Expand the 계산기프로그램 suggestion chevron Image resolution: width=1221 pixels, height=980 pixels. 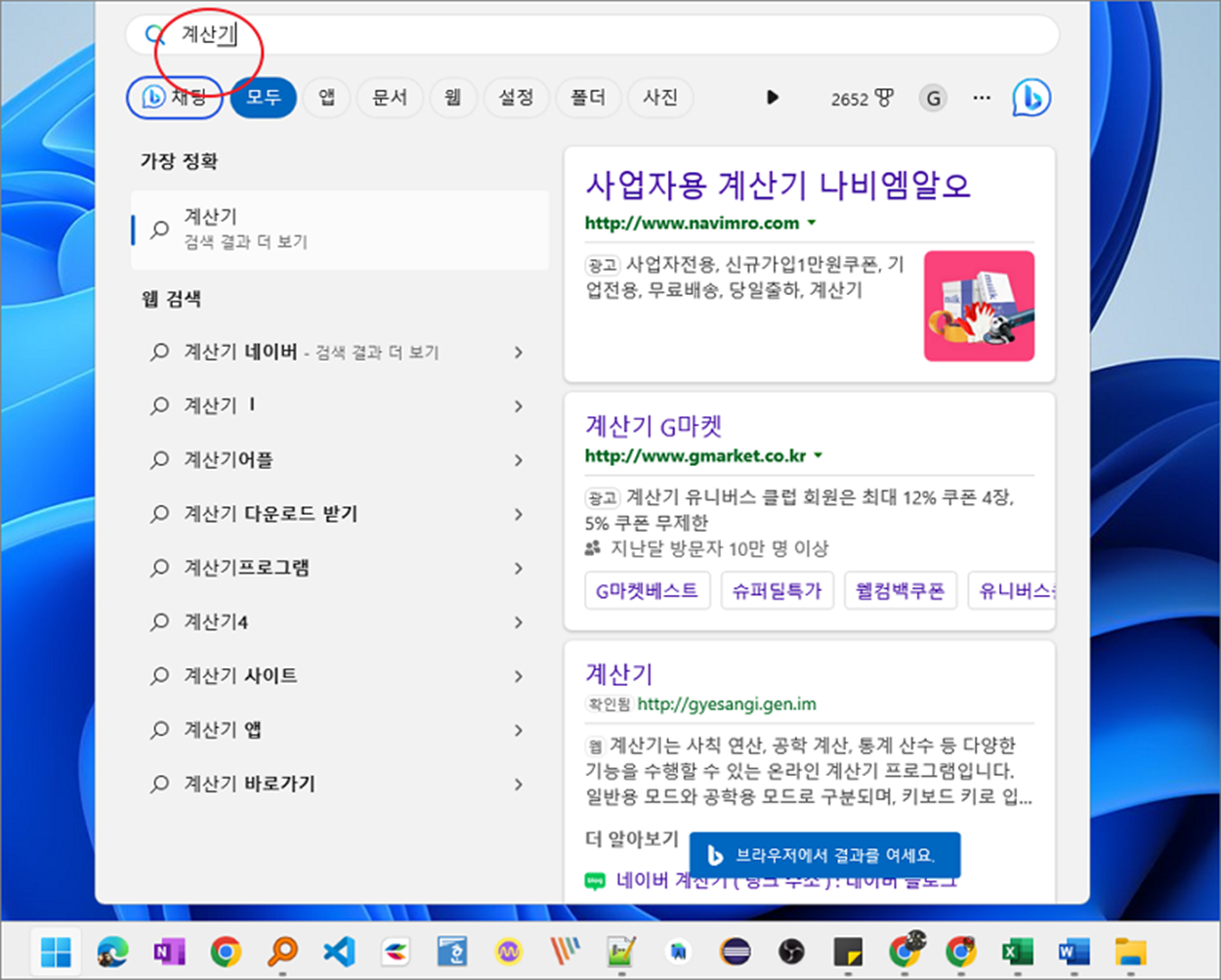(x=519, y=568)
